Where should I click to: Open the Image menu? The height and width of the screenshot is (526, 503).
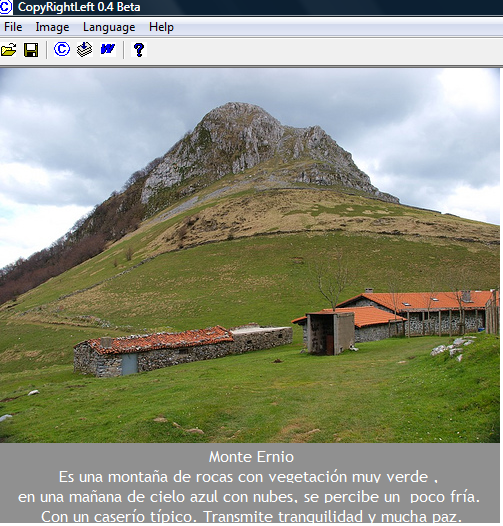click(x=52, y=27)
